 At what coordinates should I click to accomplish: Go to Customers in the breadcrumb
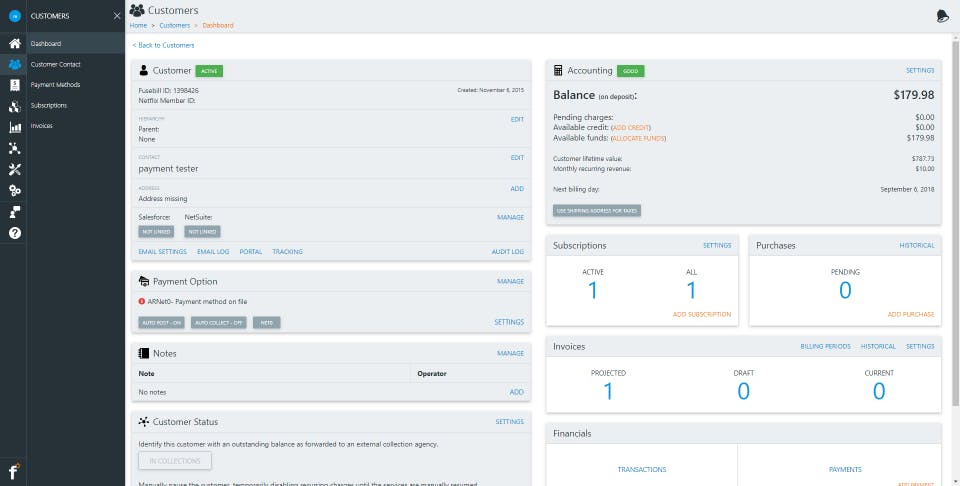(x=174, y=26)
